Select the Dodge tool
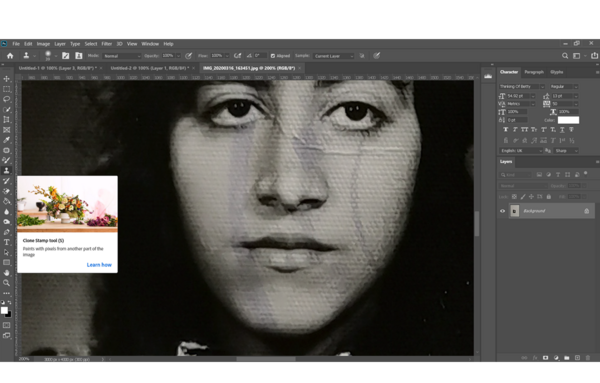 7,222
